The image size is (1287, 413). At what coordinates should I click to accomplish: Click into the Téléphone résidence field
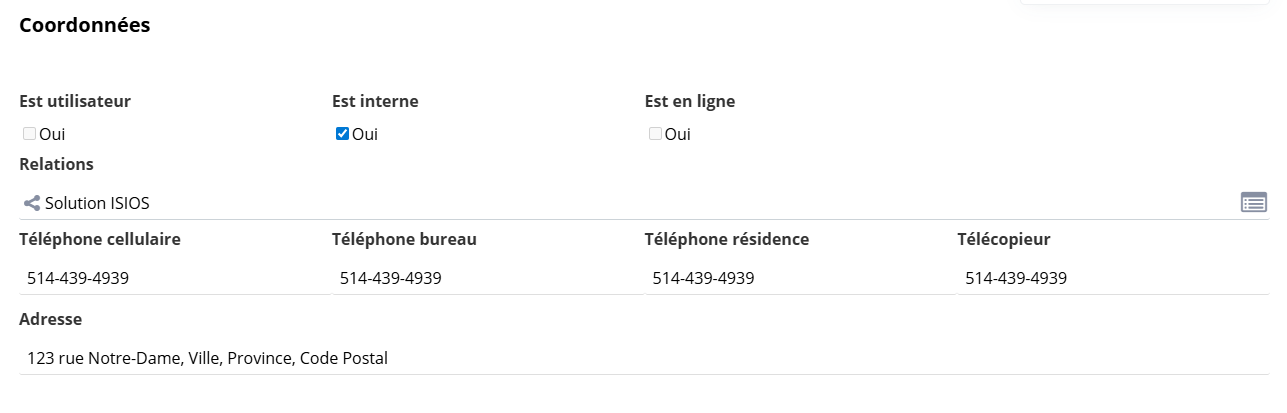pos(800,278)
